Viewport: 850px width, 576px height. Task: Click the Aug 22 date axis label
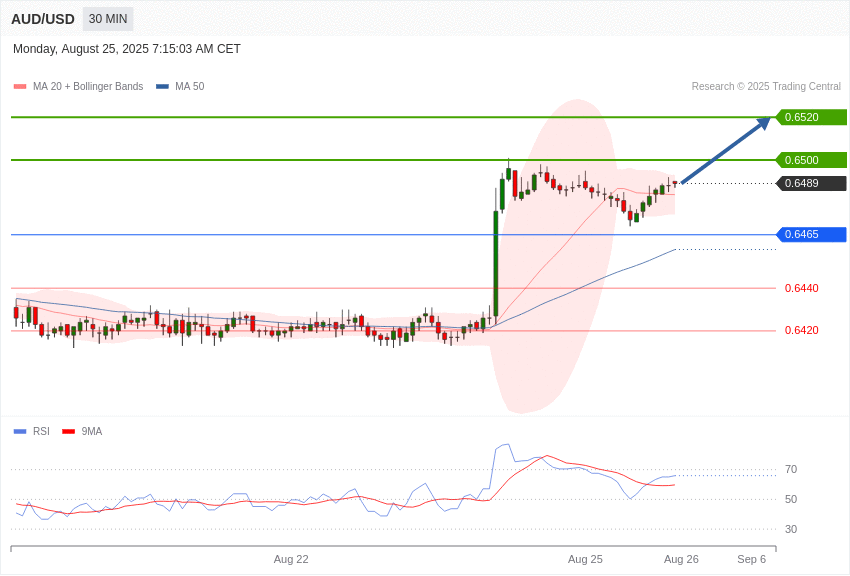tap(291, 559)
